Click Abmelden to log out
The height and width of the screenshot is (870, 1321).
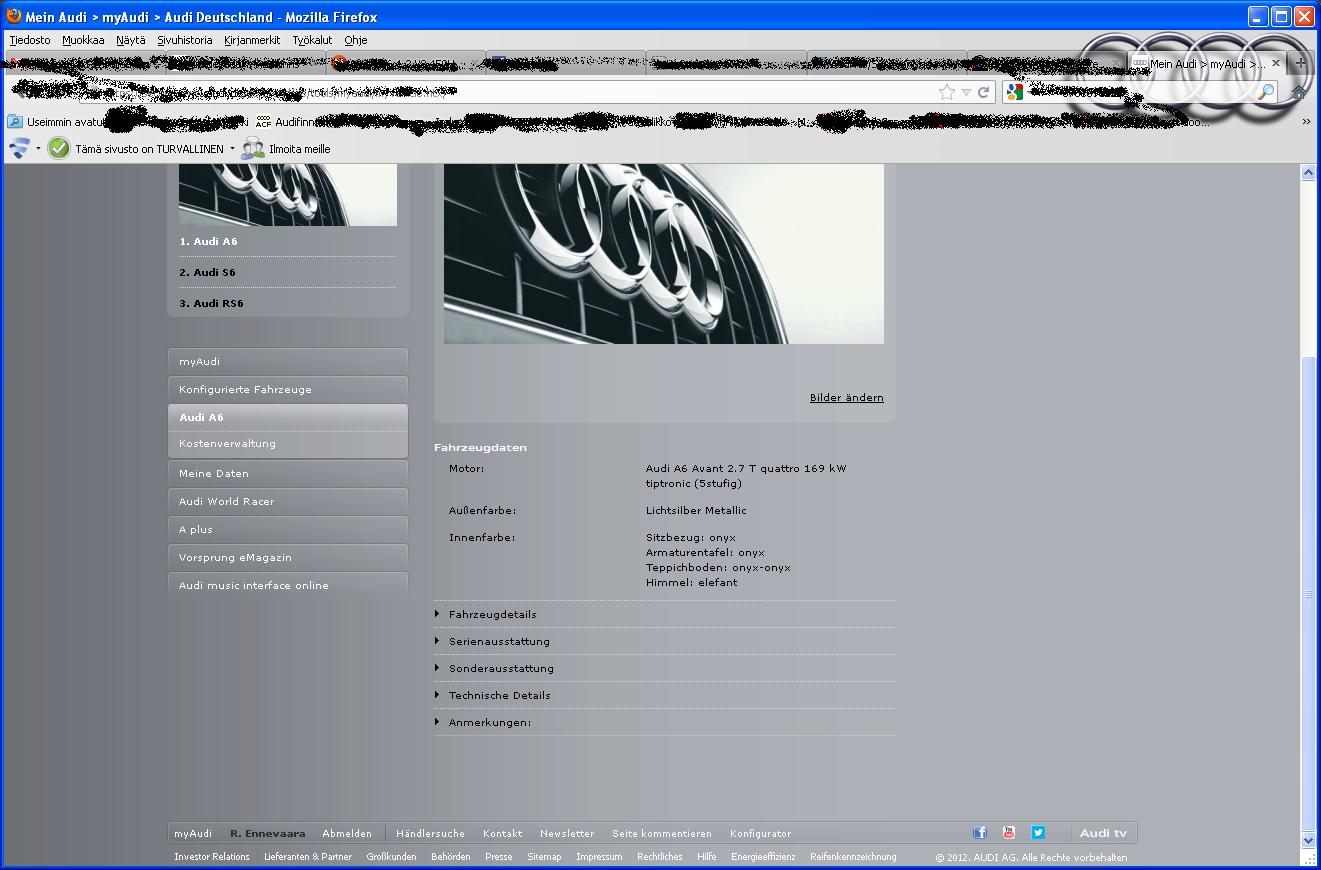click(346, 833)
